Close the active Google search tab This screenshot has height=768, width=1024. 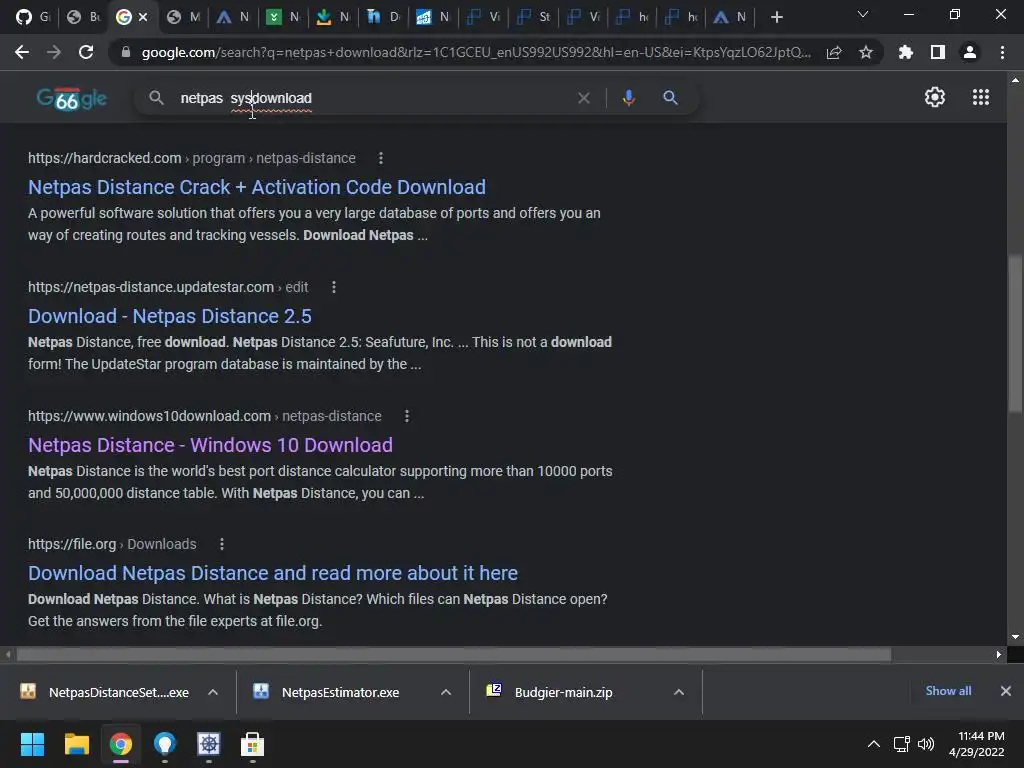pyautogui.click(x=143, y=17)
